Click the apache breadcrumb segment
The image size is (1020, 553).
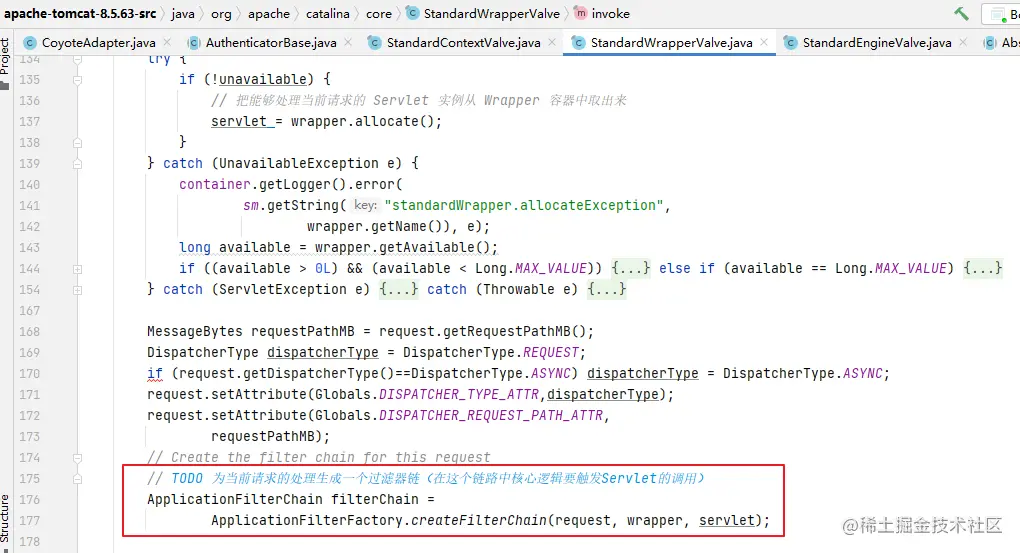pos(269,14)
